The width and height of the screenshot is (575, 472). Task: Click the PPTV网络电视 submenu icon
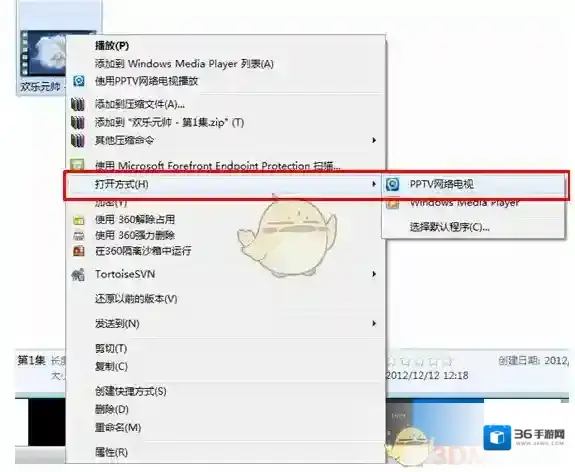[392, 184]
